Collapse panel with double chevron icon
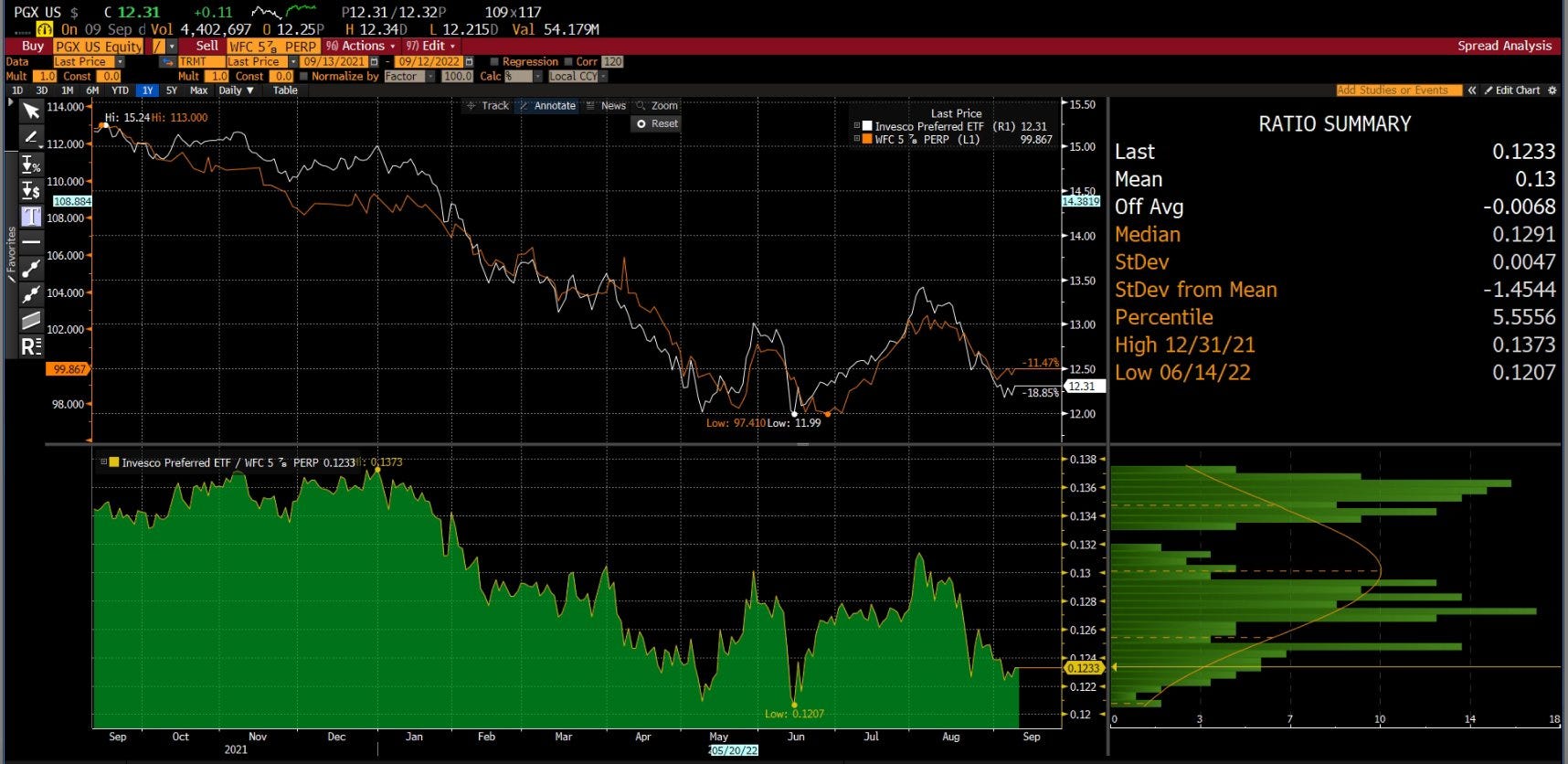The image size is (1568, 764). [x=1472, y=90]
